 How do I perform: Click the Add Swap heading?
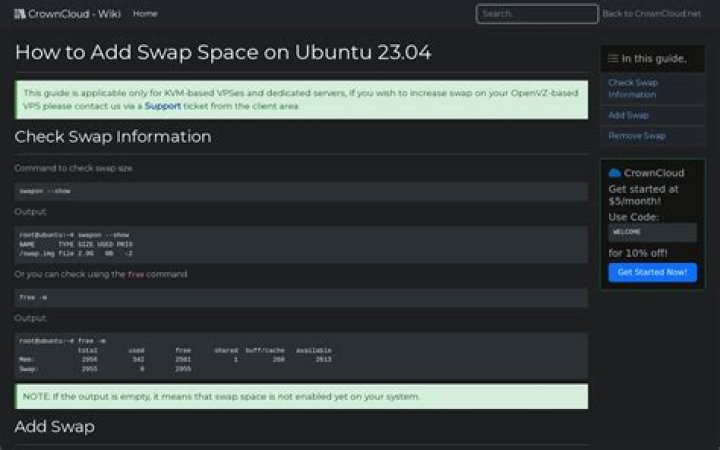(55, 427)
